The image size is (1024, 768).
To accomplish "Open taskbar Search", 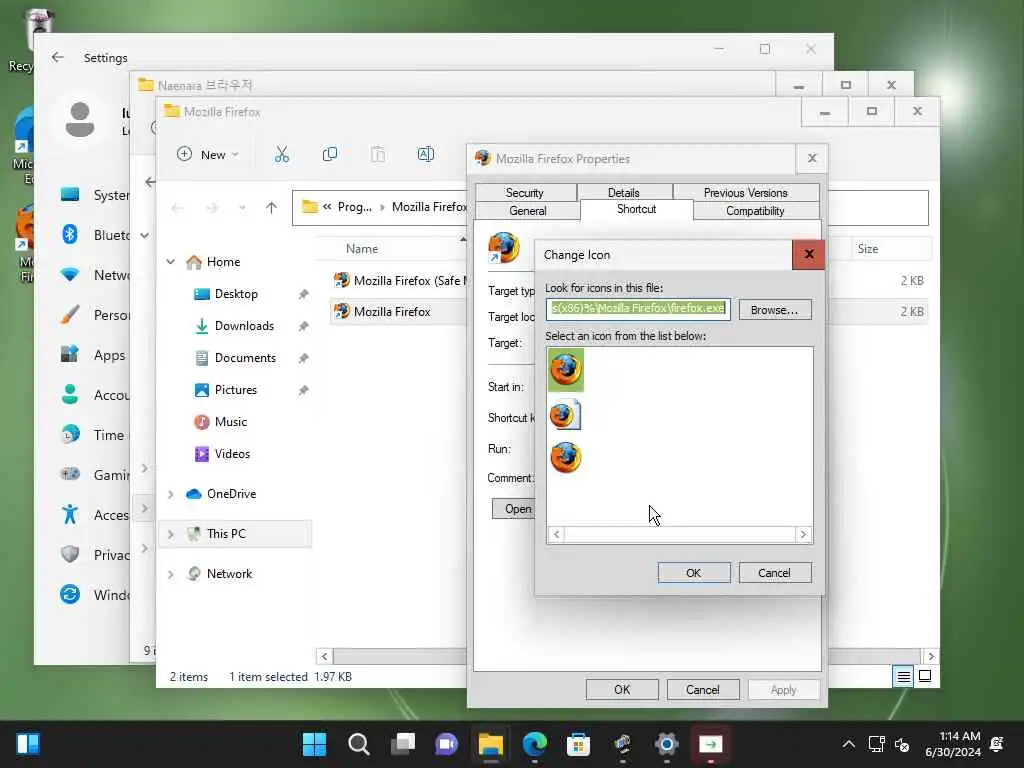I will point(359,744).
